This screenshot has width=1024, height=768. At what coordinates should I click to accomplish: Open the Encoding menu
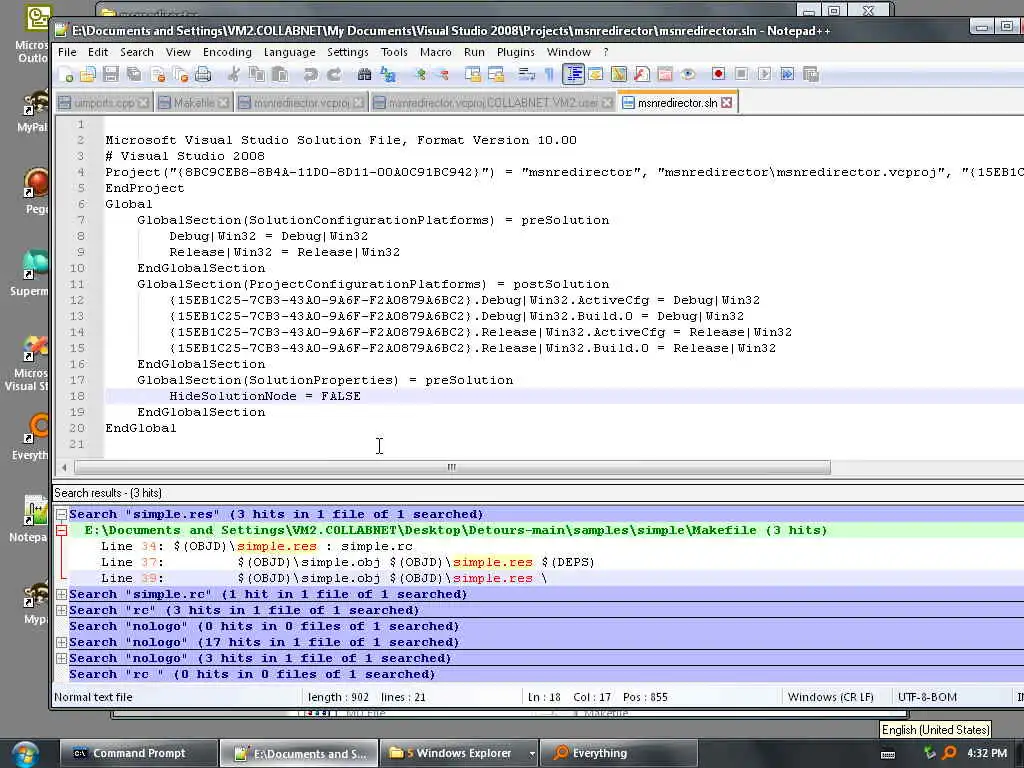pos(227,52)
